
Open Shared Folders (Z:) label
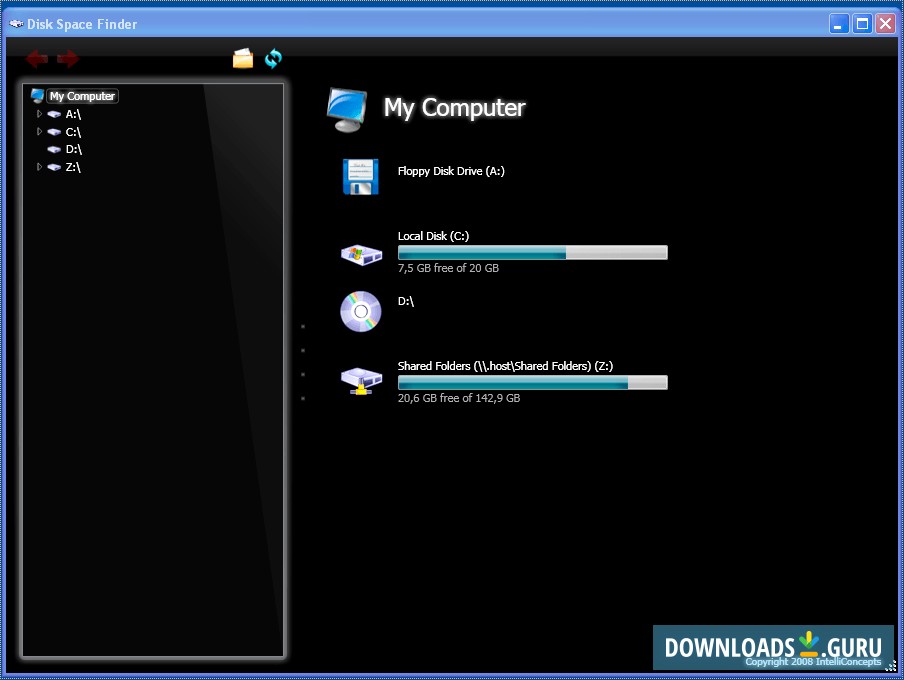[x=505, y=366]
